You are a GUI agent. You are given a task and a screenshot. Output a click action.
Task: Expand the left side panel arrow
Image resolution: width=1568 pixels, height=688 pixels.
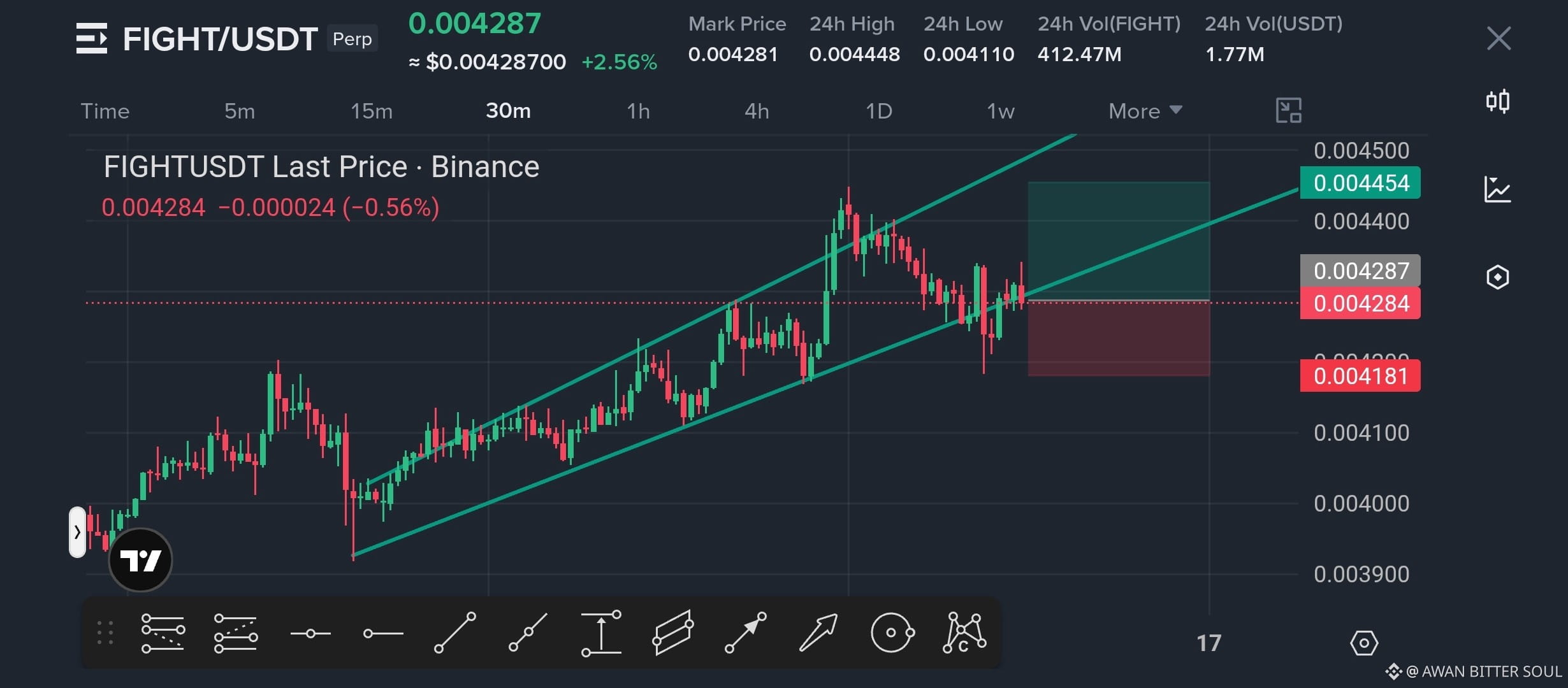[x=77, y=532]
